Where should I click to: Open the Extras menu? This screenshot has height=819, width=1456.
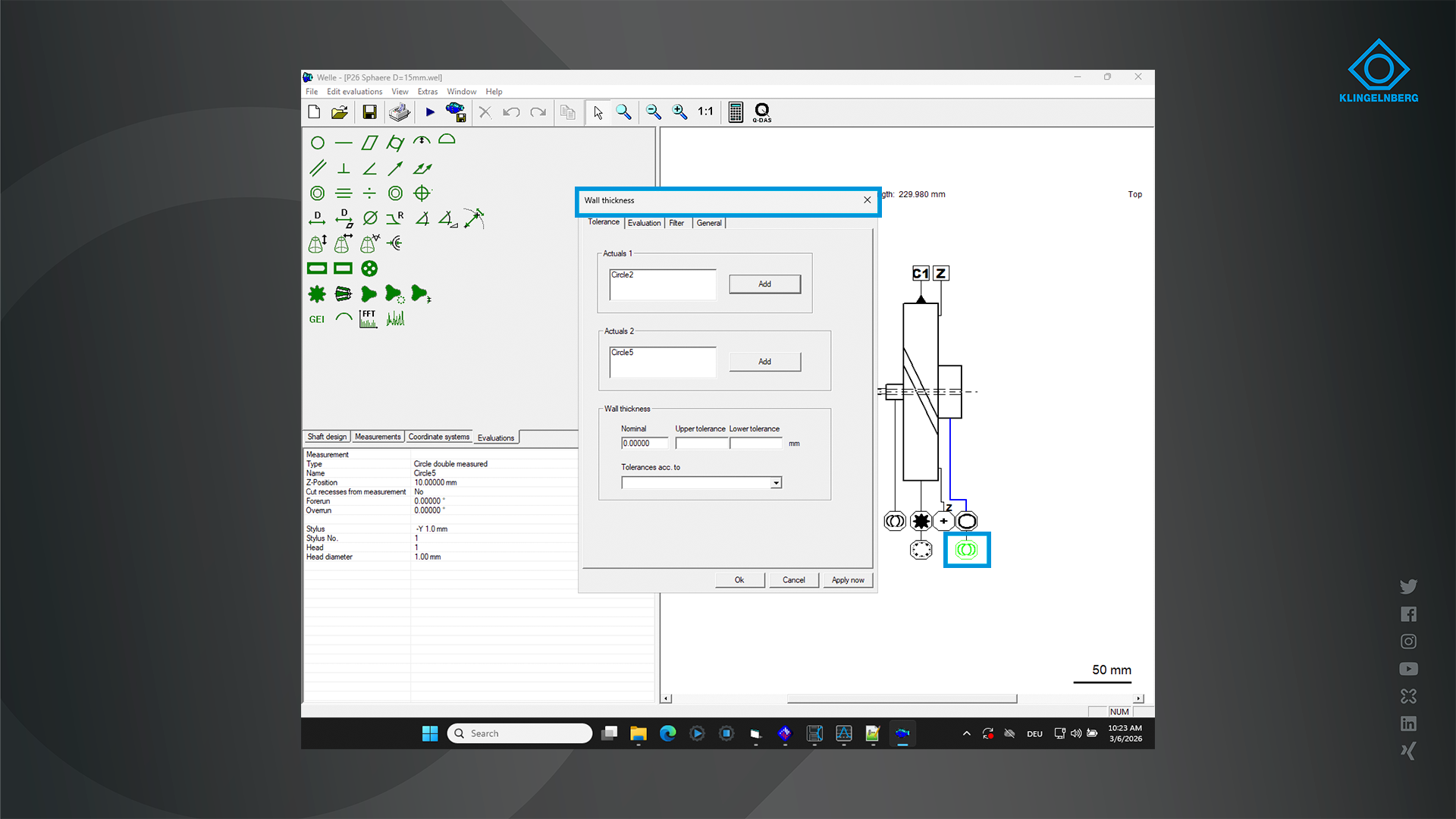point(428,92)
